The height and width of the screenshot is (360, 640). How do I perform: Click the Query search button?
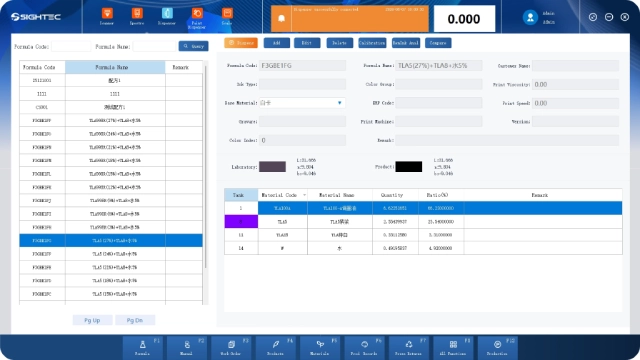click(x=193, y=46)
